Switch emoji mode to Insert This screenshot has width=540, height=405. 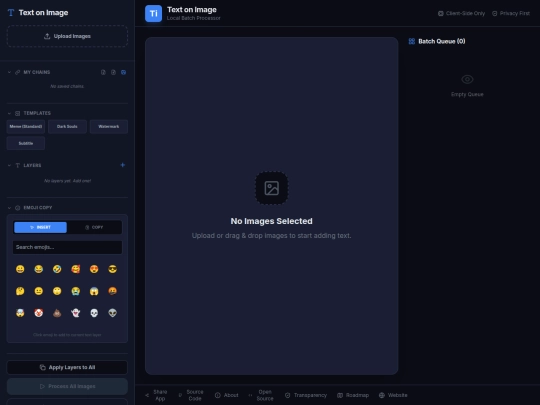click(x=40, y=227)
